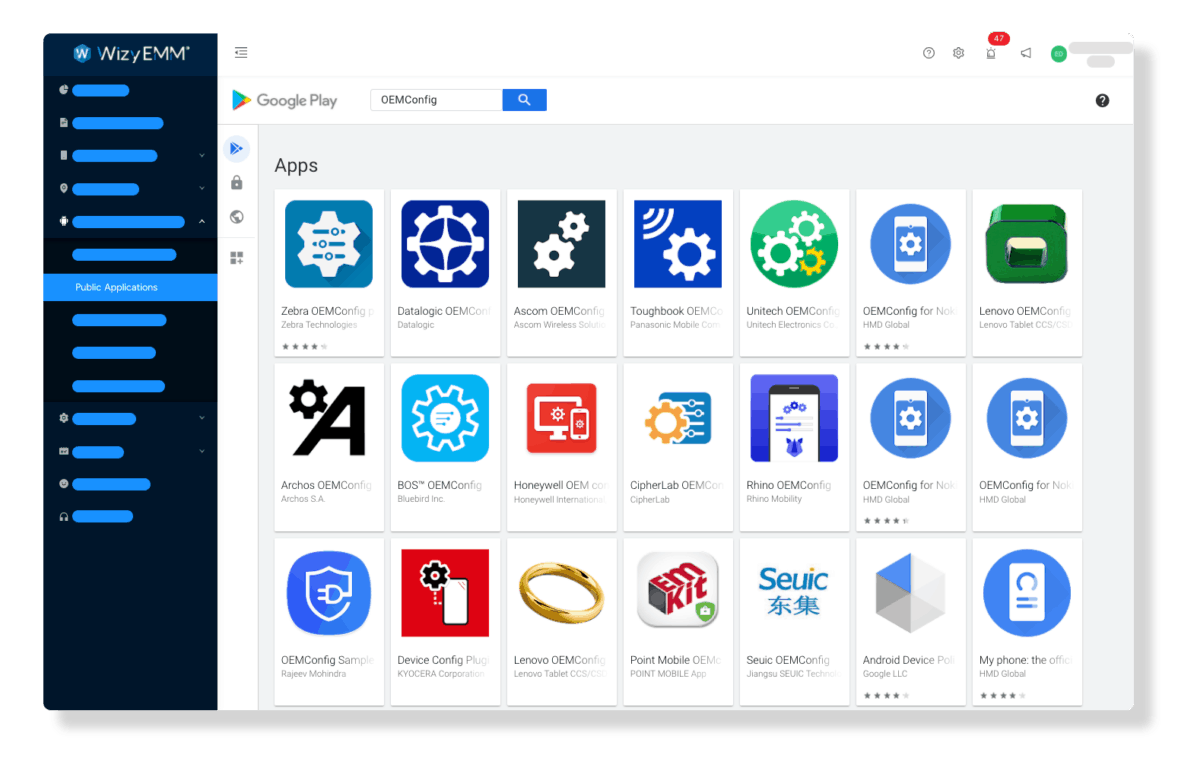Viewport: 1178px width, 771px height.
Task: Expand the sidebar section with gear icon
Action: 202,418
